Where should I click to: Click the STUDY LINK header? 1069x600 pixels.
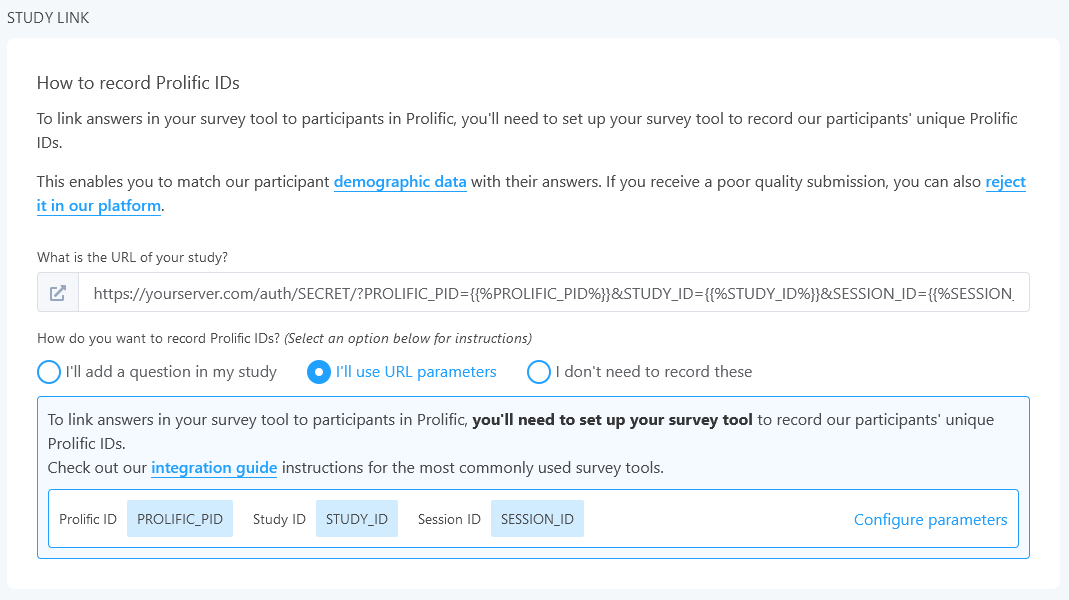tap(48, 17)
